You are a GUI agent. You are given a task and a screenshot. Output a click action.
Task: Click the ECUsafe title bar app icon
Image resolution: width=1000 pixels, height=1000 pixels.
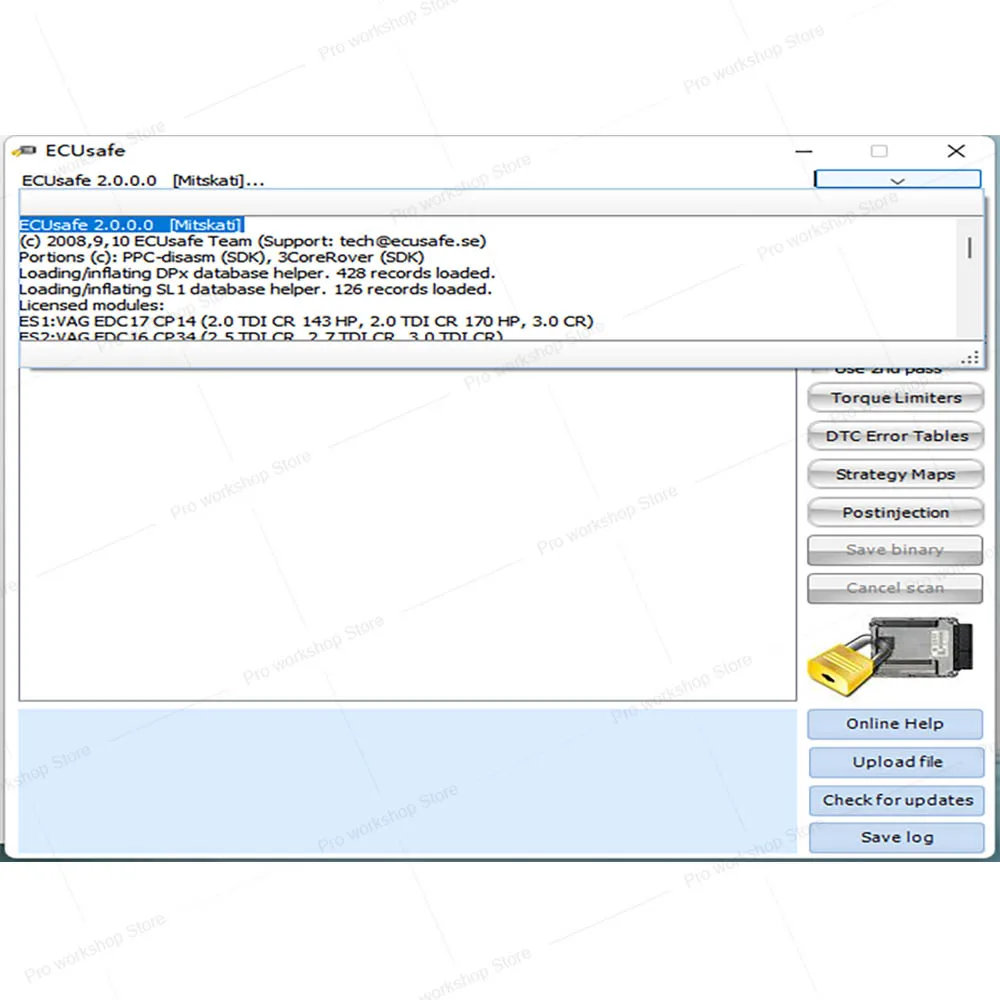[x=25, y=151]
